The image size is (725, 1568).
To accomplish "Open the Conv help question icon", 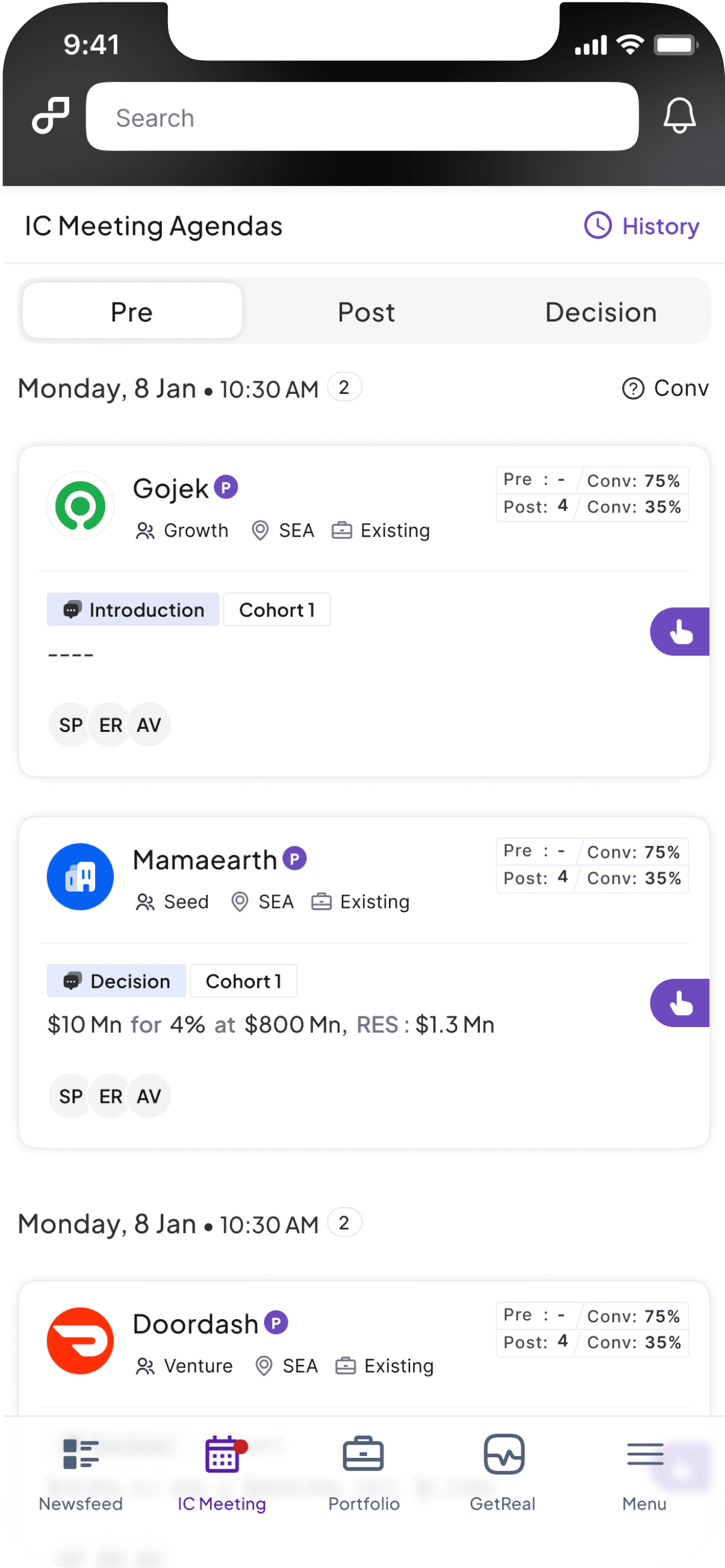I will [632, 388].
